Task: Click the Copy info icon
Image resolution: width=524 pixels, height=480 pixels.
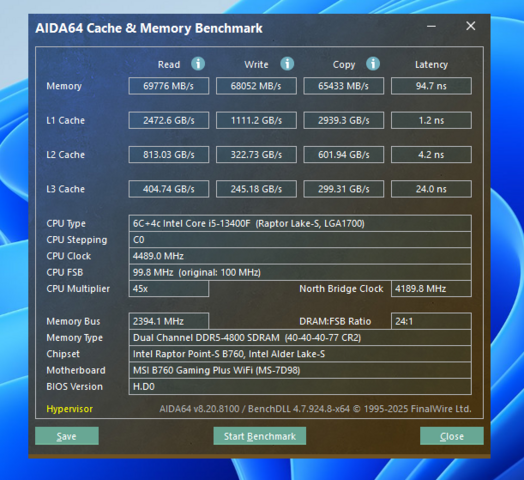Action: [x=373, y=64]
